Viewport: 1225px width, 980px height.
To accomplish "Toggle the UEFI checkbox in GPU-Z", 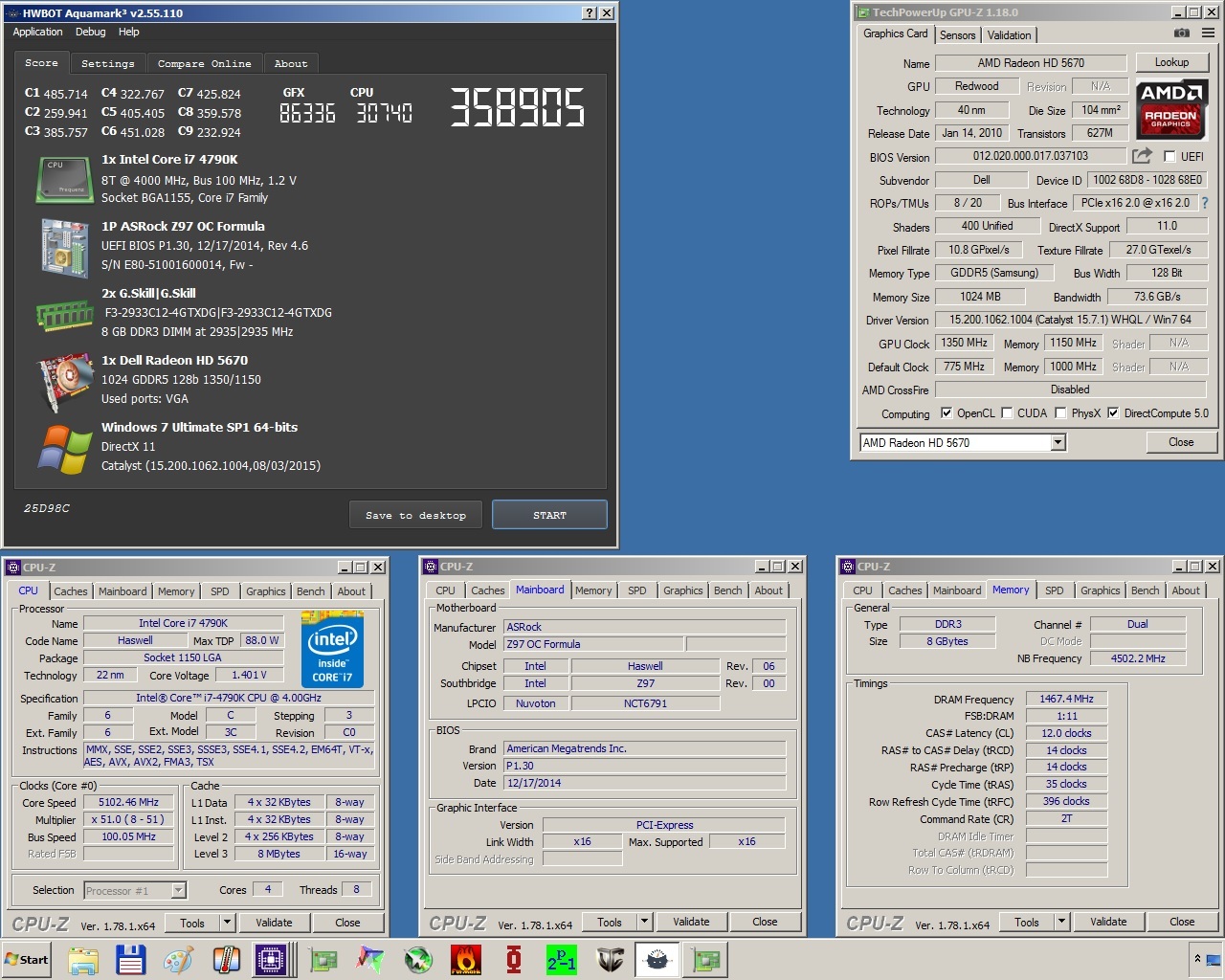I will pyautogui.click(x=1169, y=156).
